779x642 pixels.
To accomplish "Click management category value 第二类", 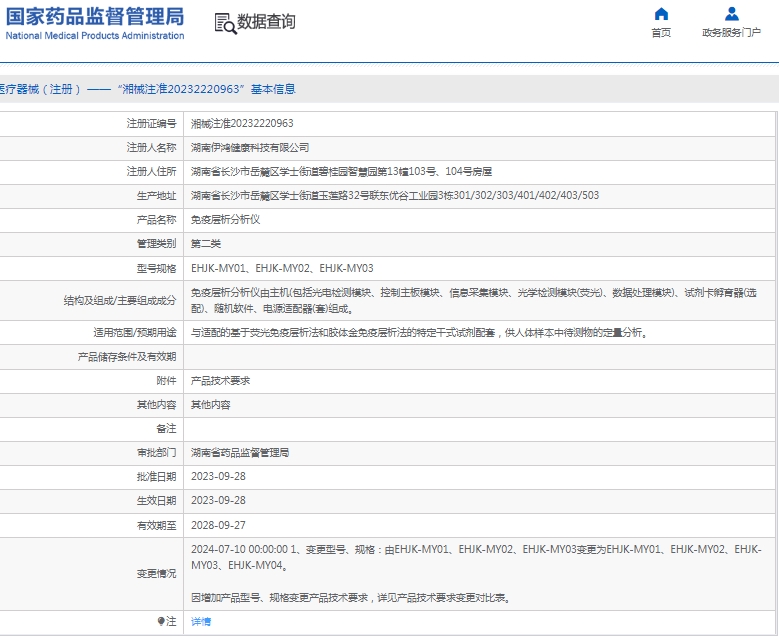I will (x=206, y=244).
